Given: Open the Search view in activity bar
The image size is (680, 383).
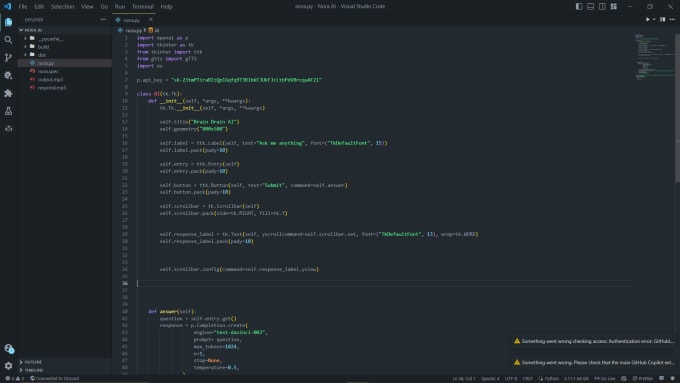Looking at the screenshot, I should [8, 40].
